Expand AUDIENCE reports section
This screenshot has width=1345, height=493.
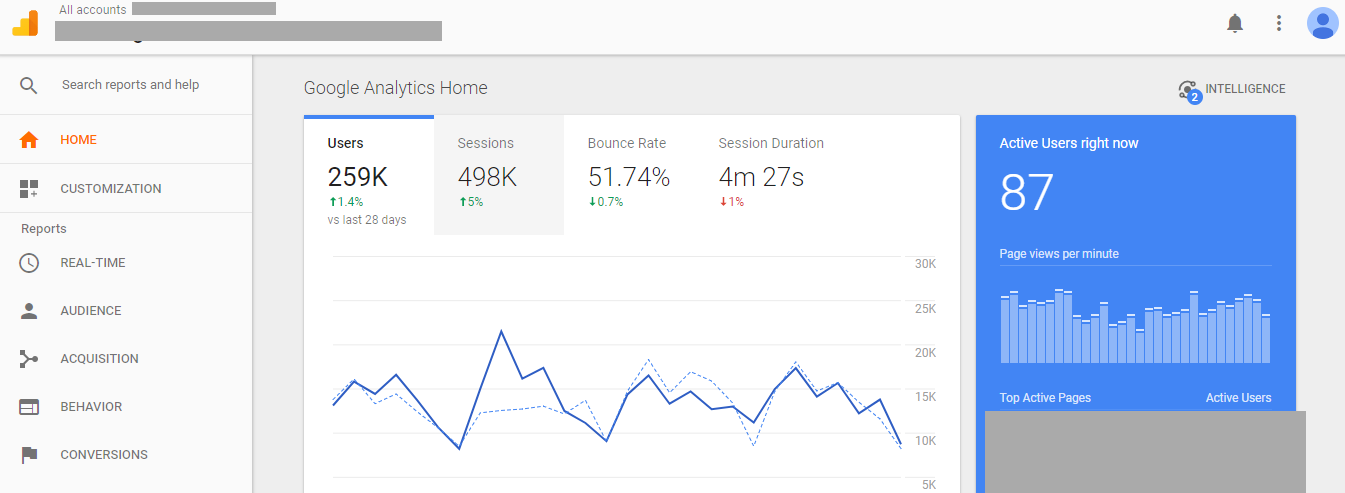pyautogui.click(x=126, y=311)
